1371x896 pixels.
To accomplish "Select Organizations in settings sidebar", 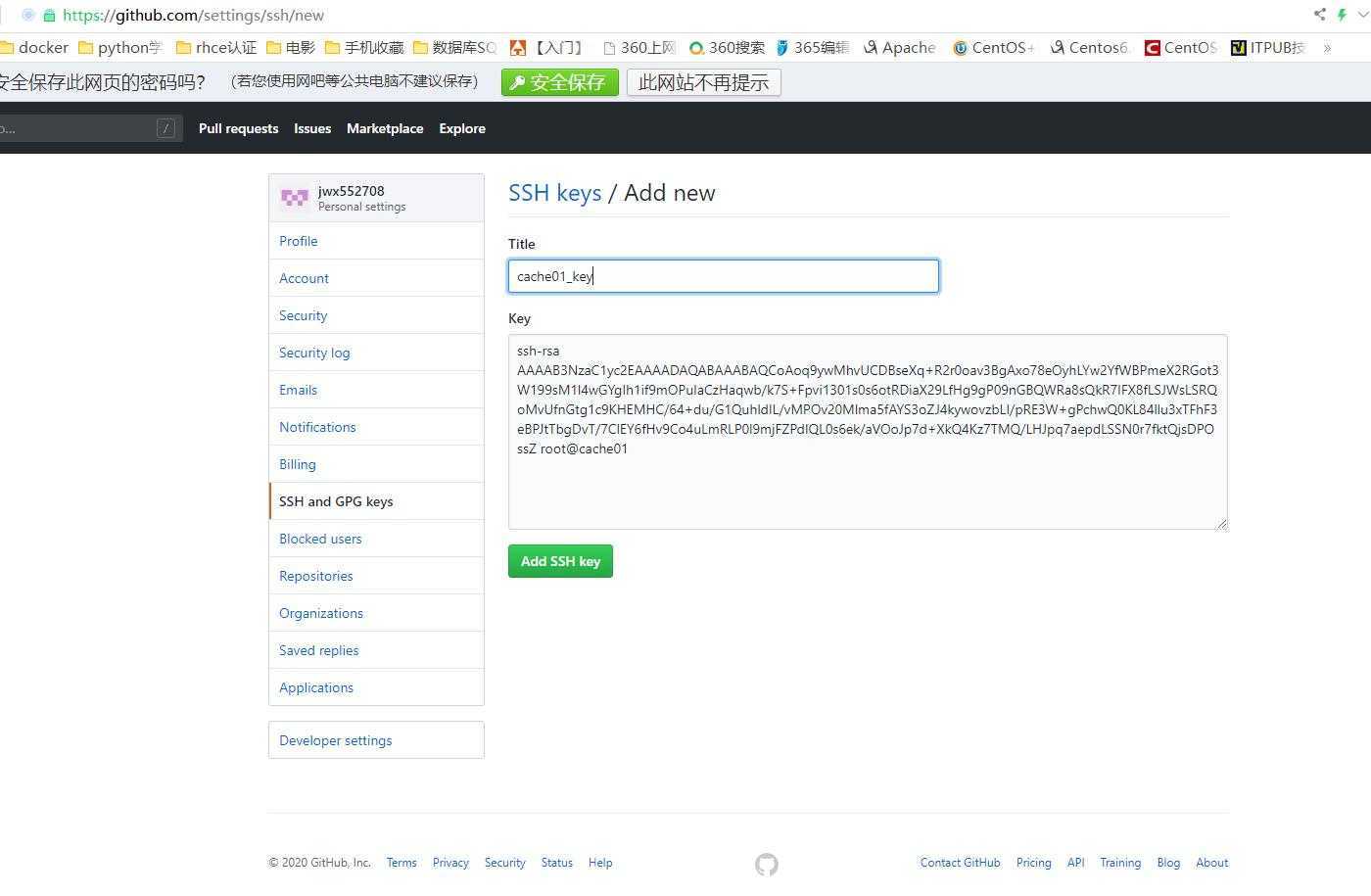I will pos(376,613).
